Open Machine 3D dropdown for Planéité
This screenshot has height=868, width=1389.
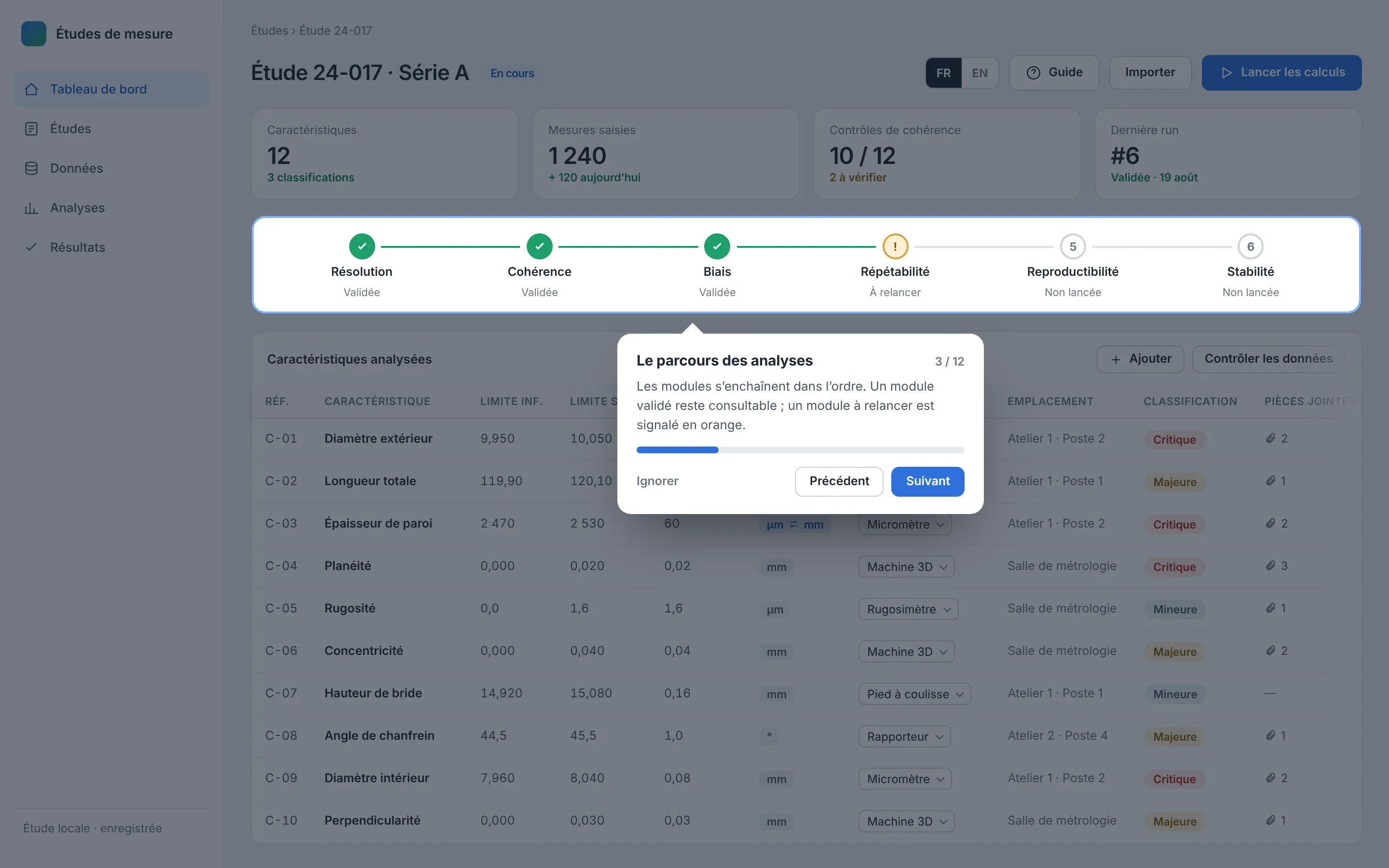(906, 567)
